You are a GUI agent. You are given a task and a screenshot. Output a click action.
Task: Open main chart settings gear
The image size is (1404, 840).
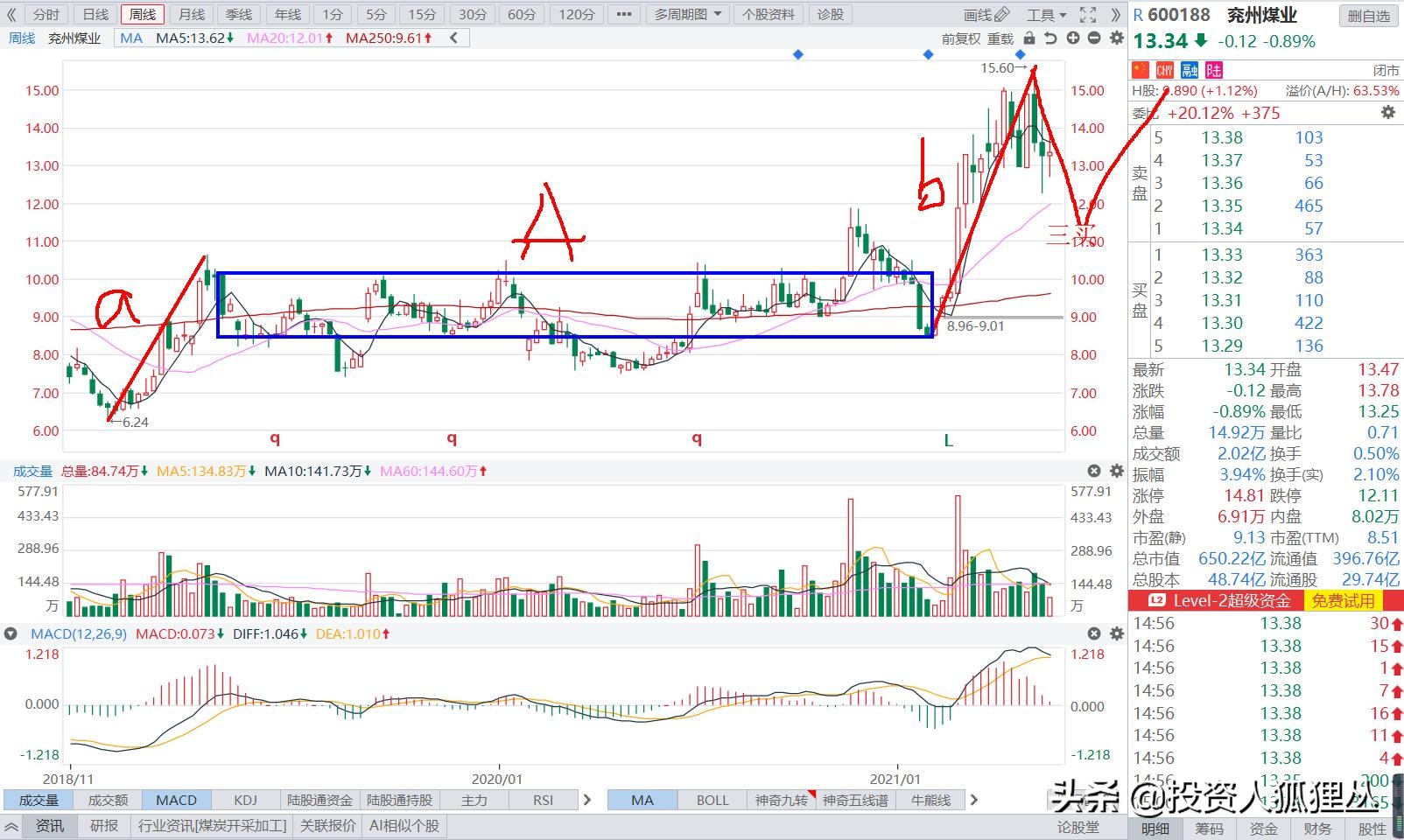[x=1116, y=38]
